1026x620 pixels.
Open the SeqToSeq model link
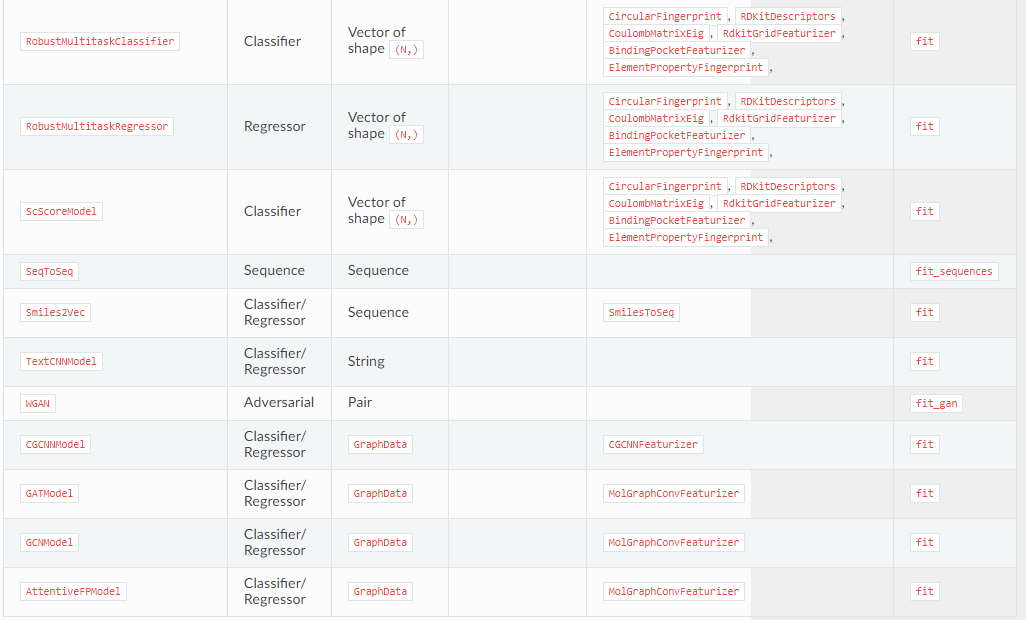click(x=48, y=271)
